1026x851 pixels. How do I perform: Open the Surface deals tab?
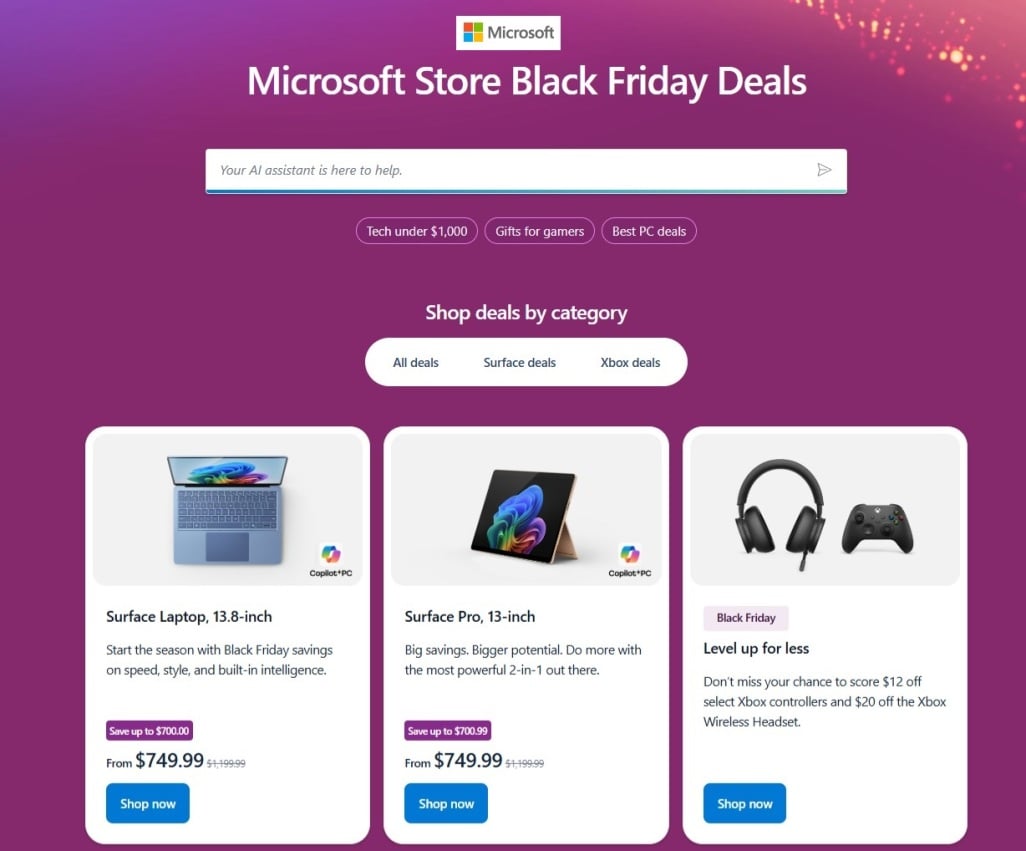[520, 362]
